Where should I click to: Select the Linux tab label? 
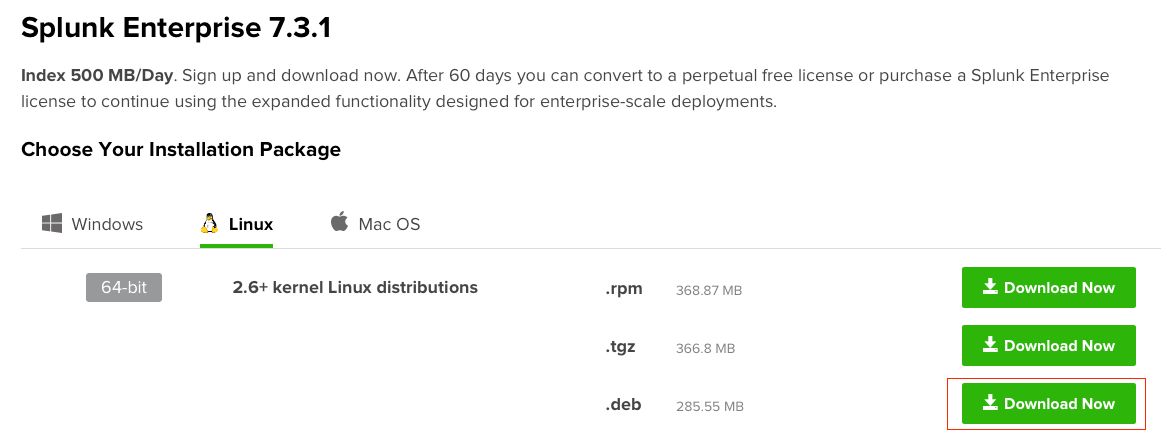[x=251, y=224]
